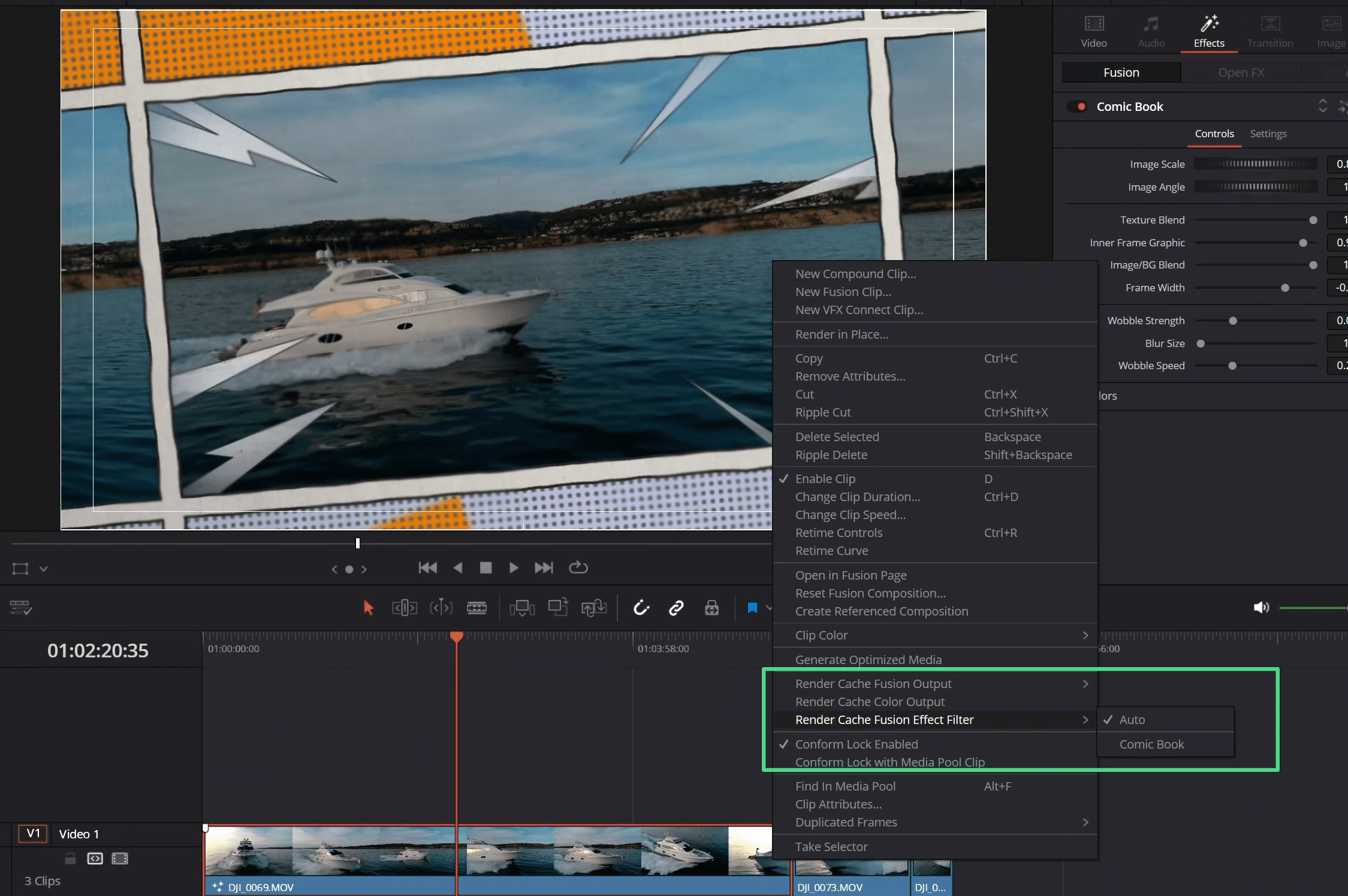Screen dimensions: 1348x896
Task: Toggle the Snapping magnet icon
Action: (x=641, y=608)
